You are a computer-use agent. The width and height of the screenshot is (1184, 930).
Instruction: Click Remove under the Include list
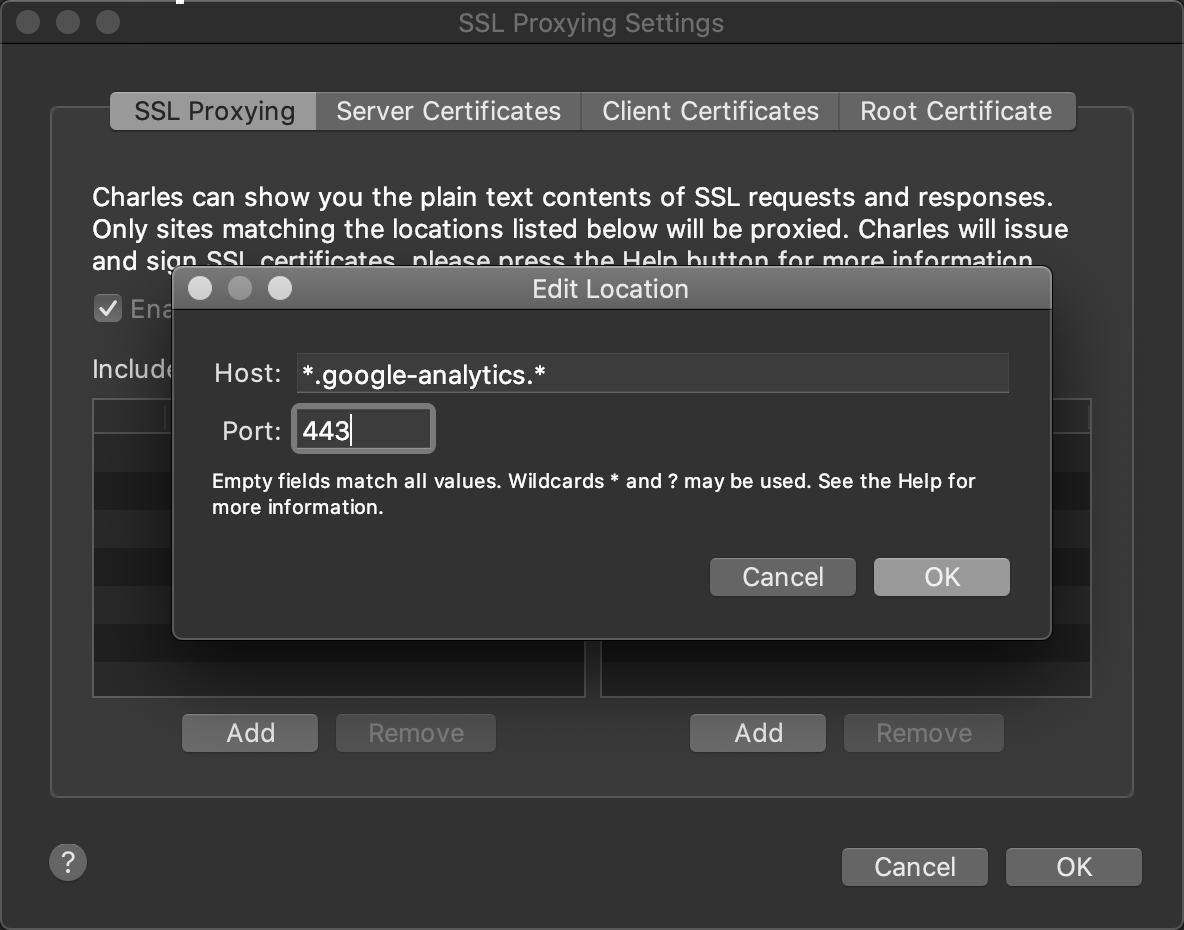pyautogui.click(x=416, y=733)
